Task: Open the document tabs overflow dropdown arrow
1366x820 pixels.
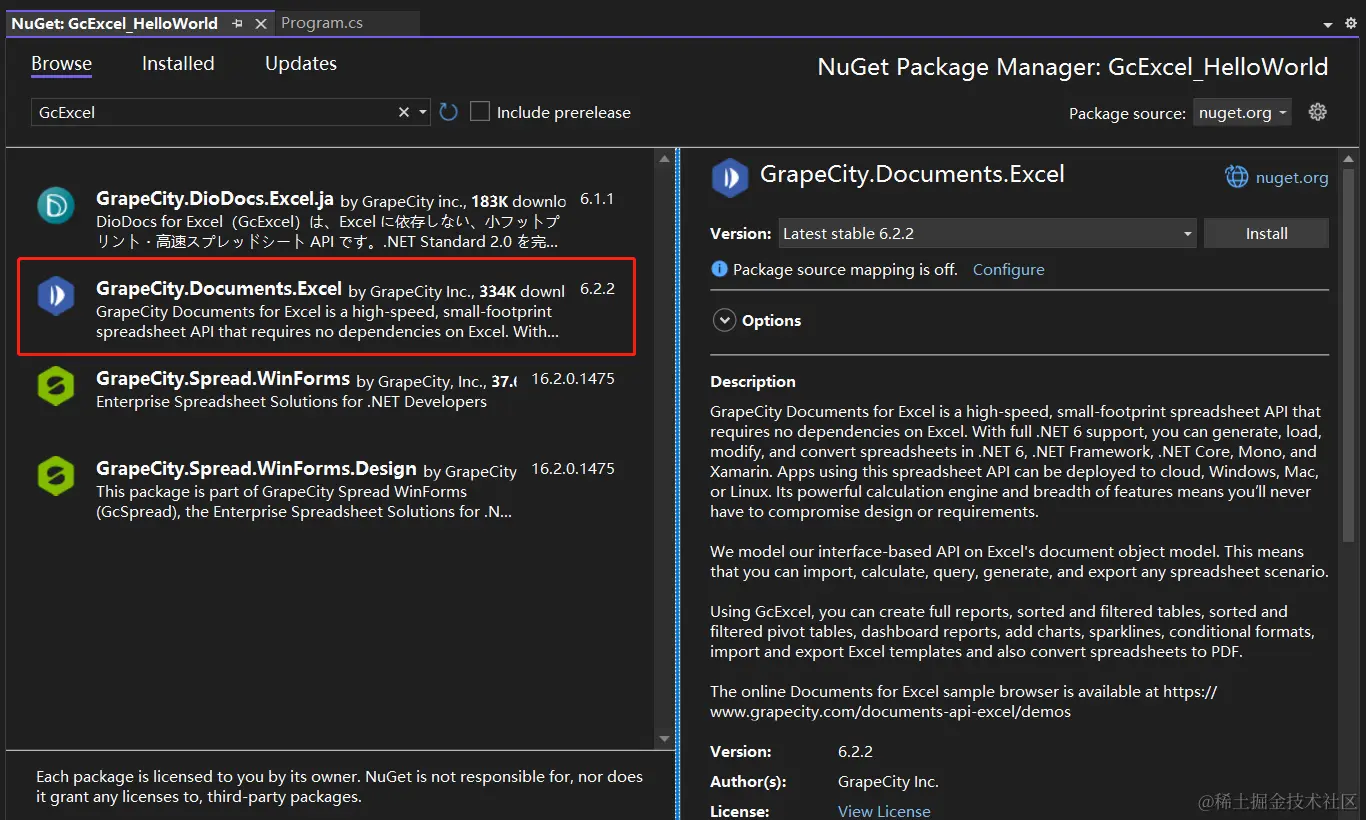Action: coord(1328,24)
